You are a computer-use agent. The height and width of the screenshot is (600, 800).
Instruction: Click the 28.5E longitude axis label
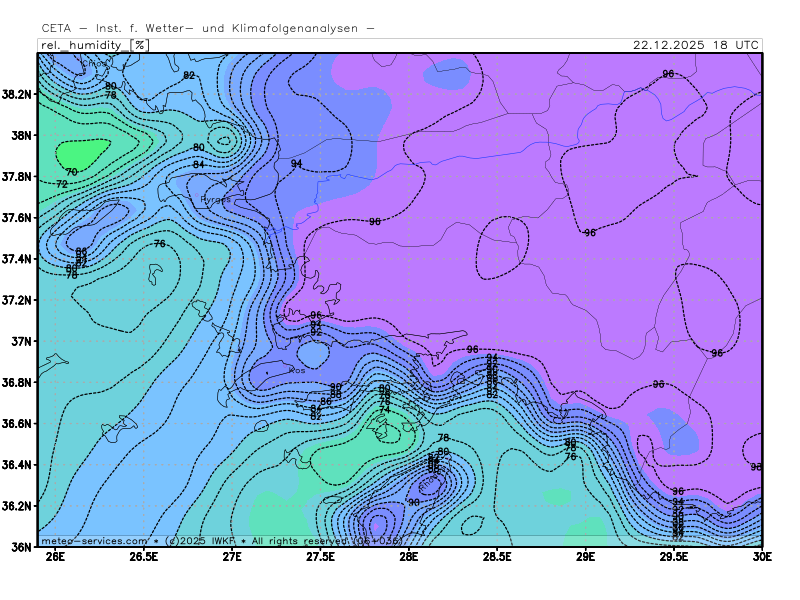click(x=497, y=557)
